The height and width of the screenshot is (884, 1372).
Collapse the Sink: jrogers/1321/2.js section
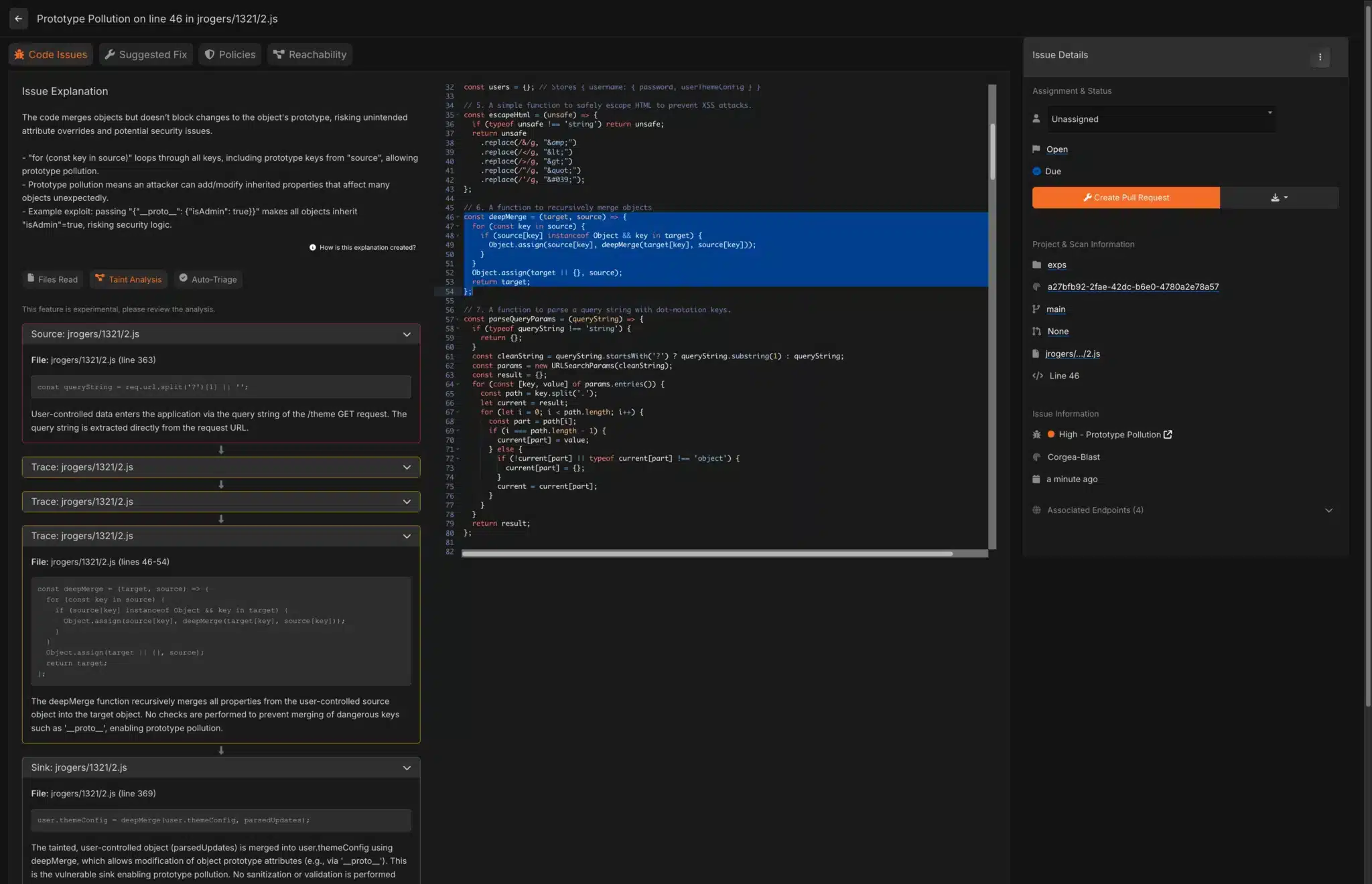tap(221, 768)
